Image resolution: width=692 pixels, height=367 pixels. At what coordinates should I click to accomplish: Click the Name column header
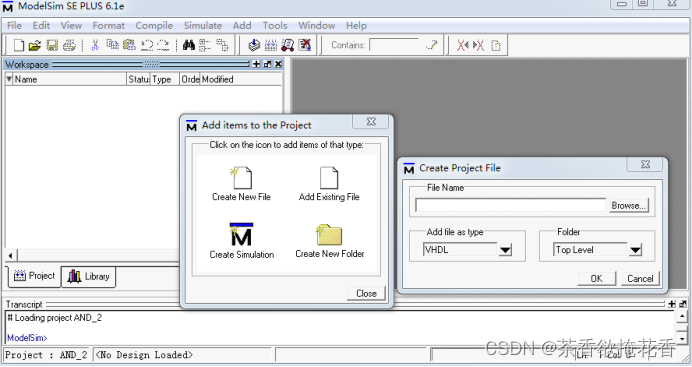click(x=70, y=79)
